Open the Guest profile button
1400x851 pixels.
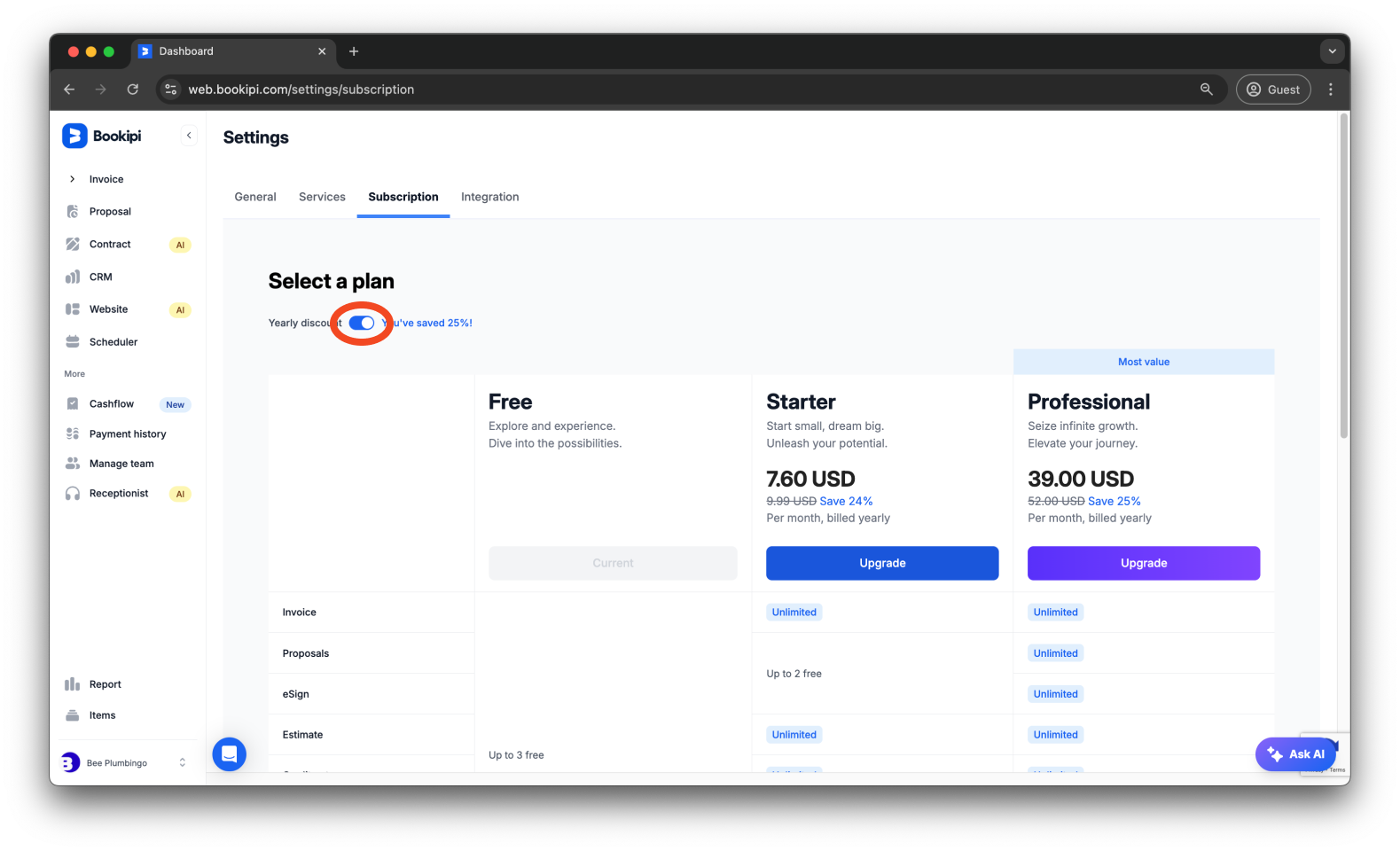pos(1273,90)
